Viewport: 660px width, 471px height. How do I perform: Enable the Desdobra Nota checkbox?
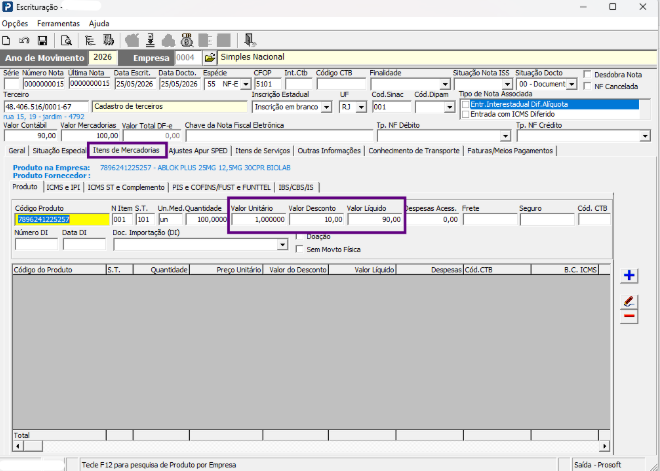[588, 75]
